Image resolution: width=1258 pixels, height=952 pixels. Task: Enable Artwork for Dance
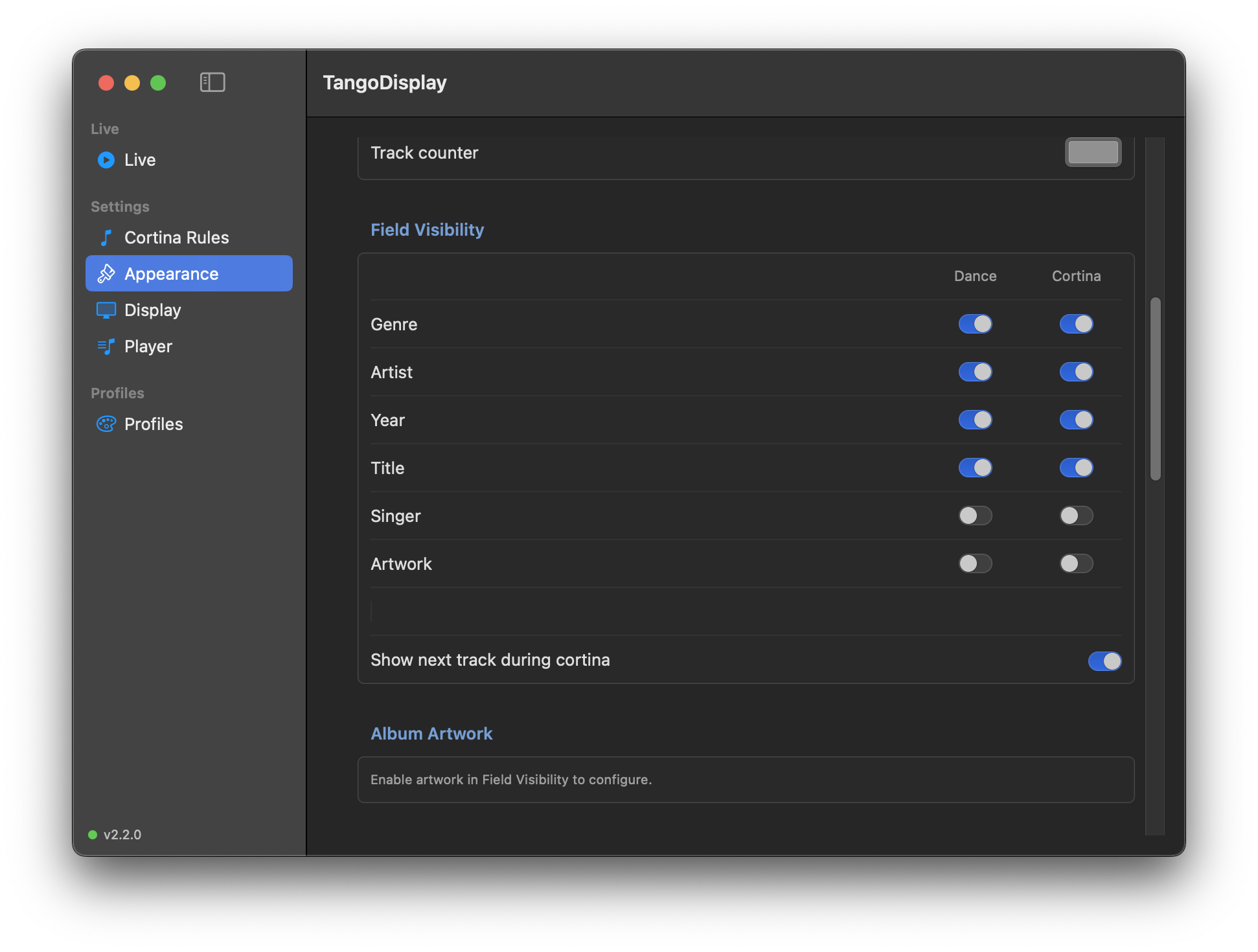pos(976,563)
